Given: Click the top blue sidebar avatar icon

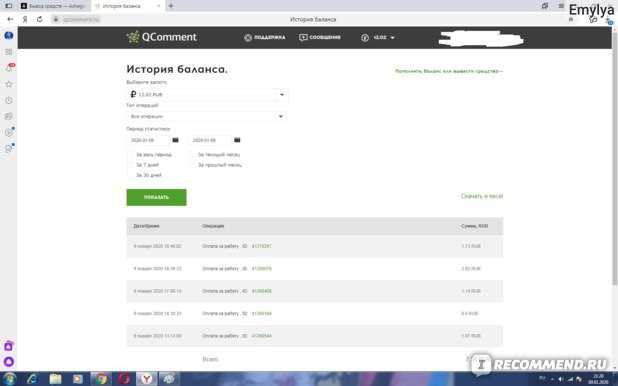Looking at the screenshot, I should (9, 35).
